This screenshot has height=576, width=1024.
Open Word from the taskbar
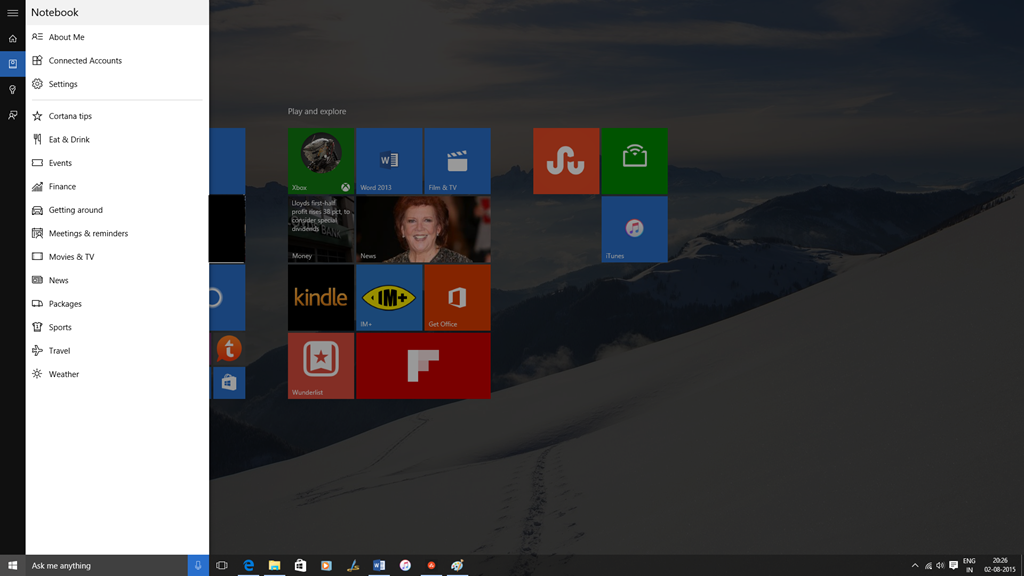[x=379, y=566]
